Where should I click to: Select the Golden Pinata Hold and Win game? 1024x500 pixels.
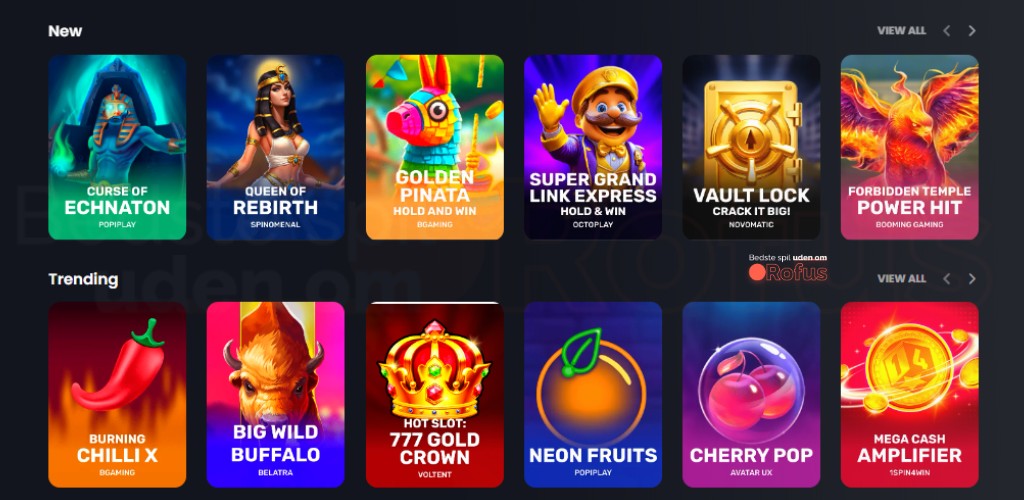(x=434, y=147)
